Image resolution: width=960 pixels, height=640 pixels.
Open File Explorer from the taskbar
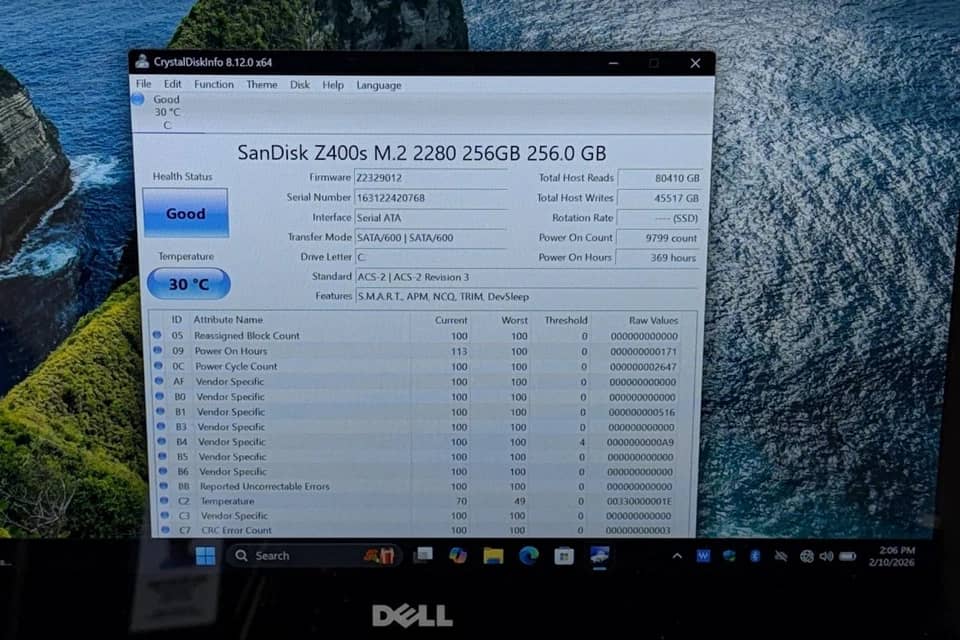pos(493,555)
